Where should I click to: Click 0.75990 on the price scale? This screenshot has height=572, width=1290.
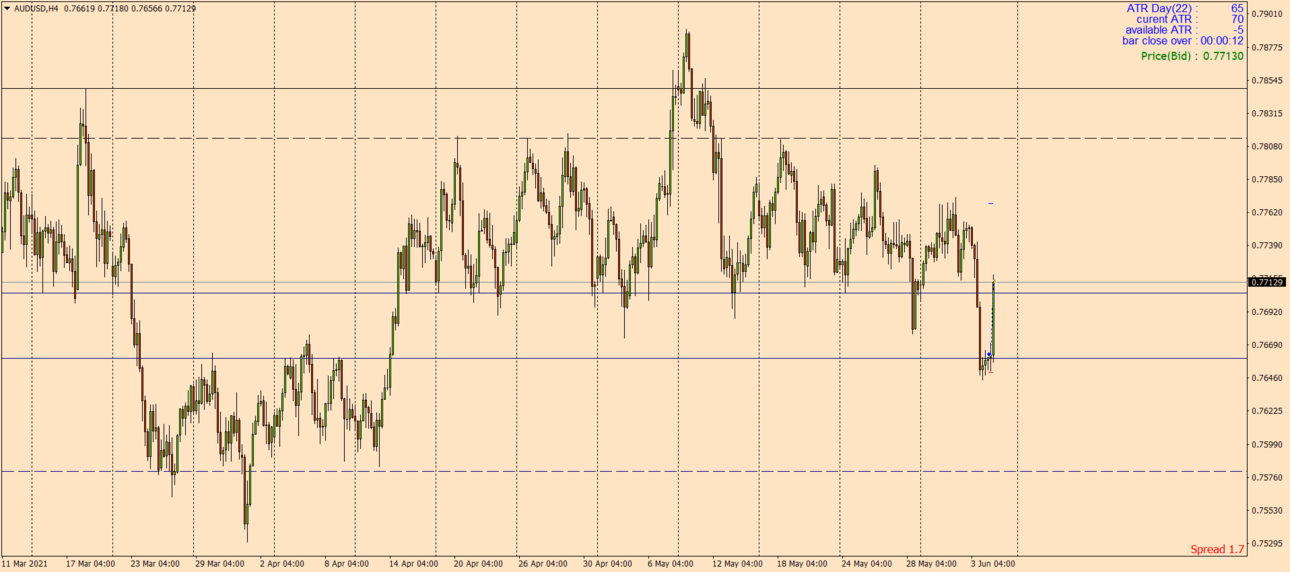point(1267,444)
